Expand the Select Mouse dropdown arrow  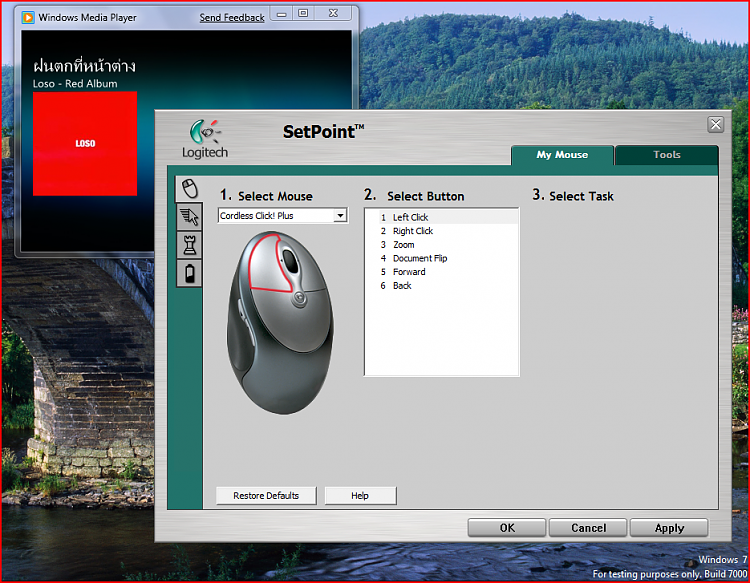click(340, 216)
